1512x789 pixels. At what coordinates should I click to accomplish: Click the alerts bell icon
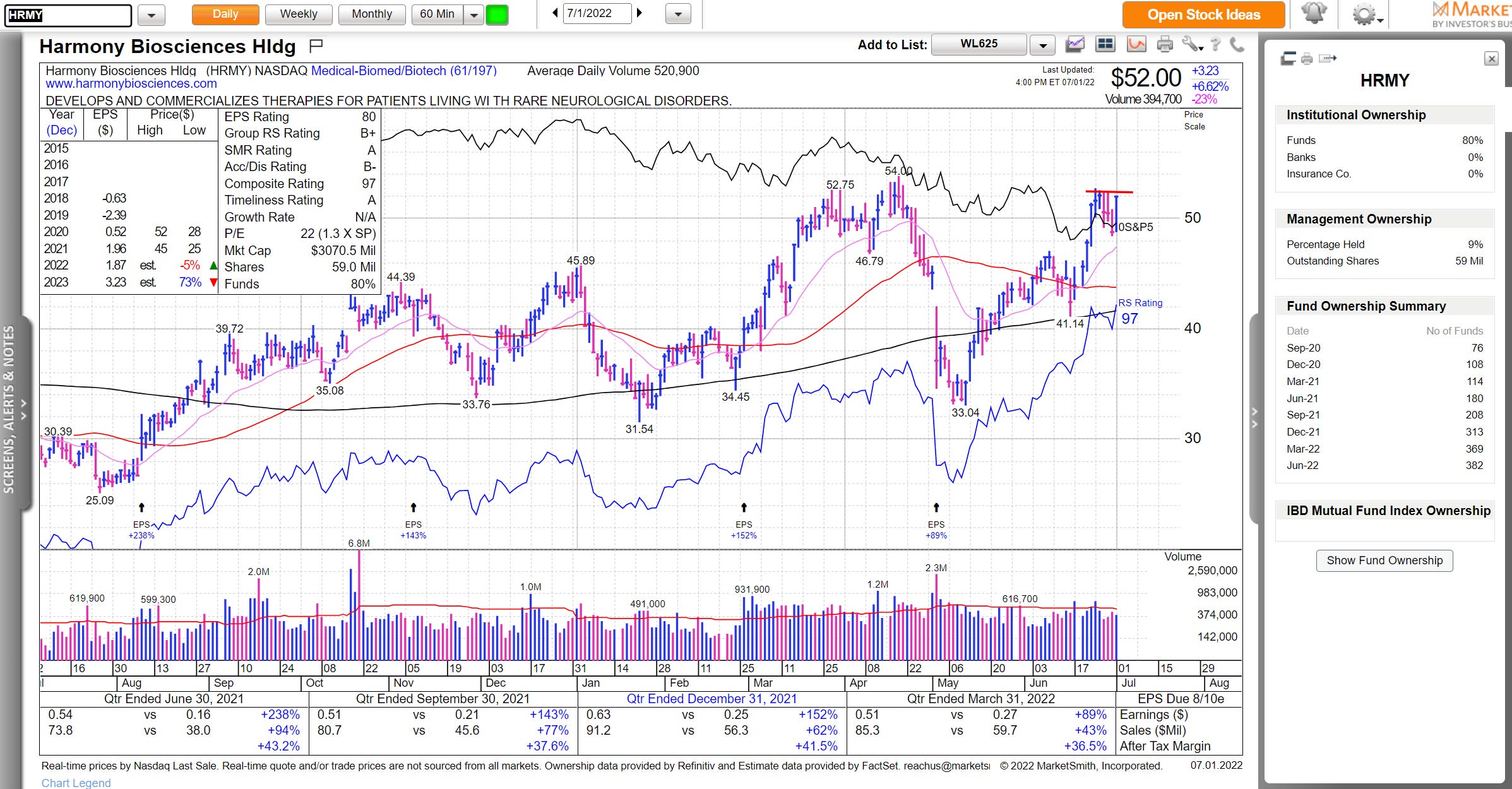click(x=1314, y=14)
